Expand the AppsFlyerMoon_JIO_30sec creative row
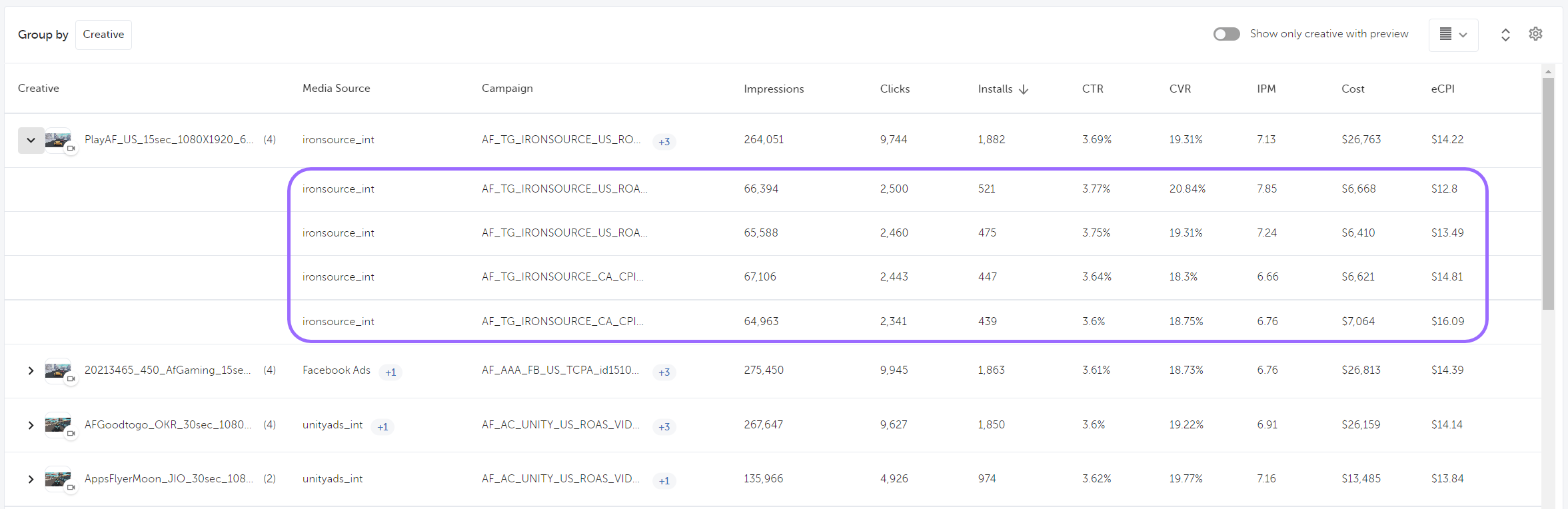1568x509 pixels. pyautogui.click(x=31, y=479)
